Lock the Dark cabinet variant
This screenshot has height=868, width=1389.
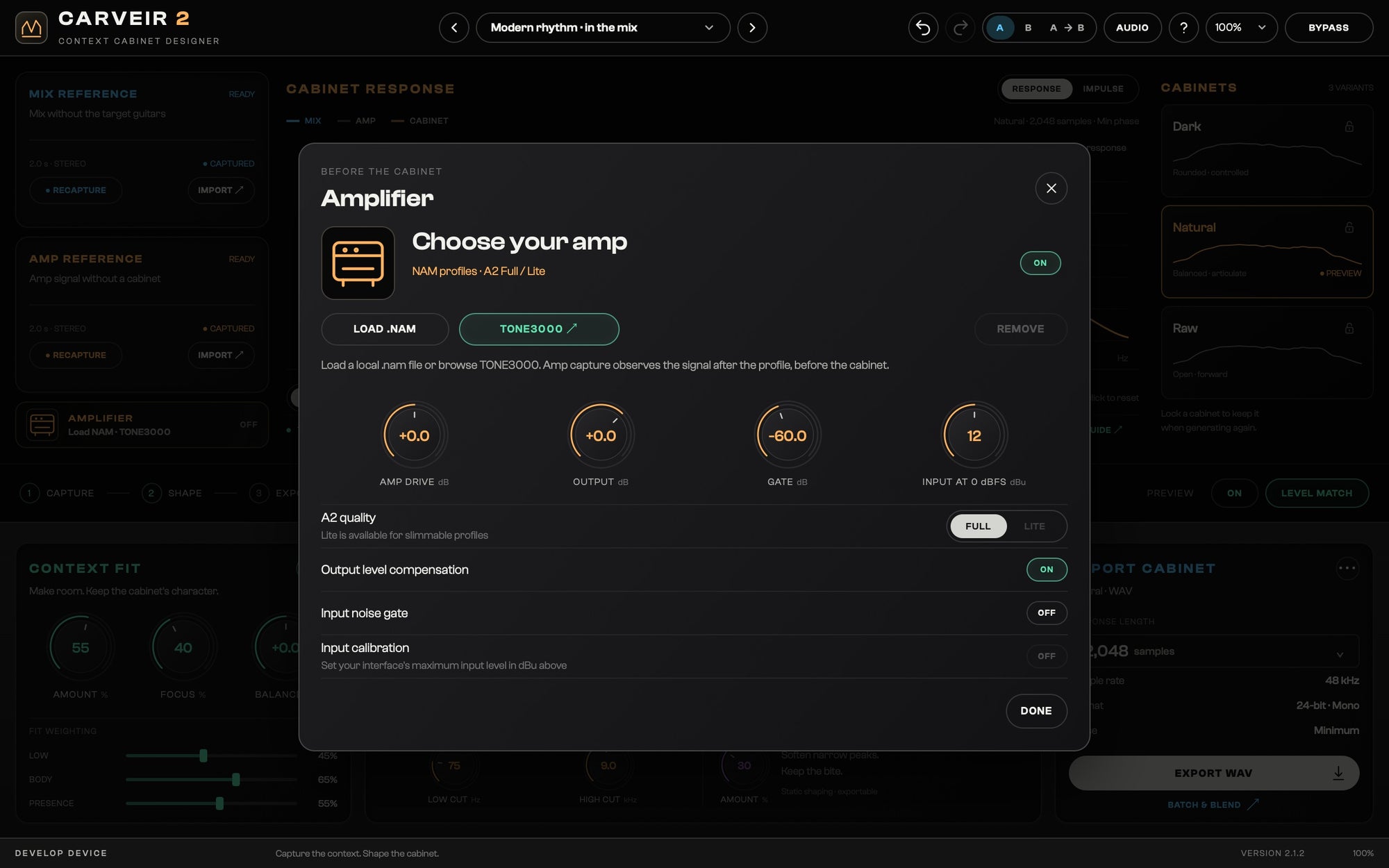pos(1349,126)
